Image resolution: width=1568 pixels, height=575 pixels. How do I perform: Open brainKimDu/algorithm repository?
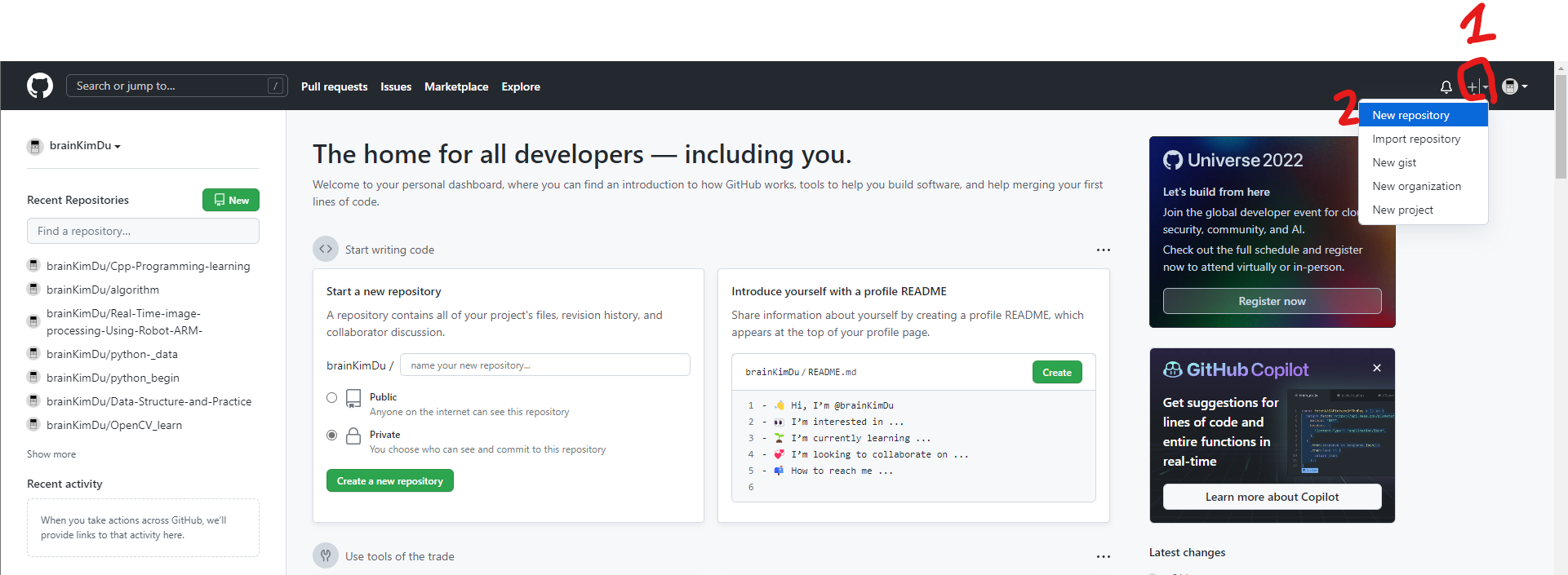pos(103,290)
